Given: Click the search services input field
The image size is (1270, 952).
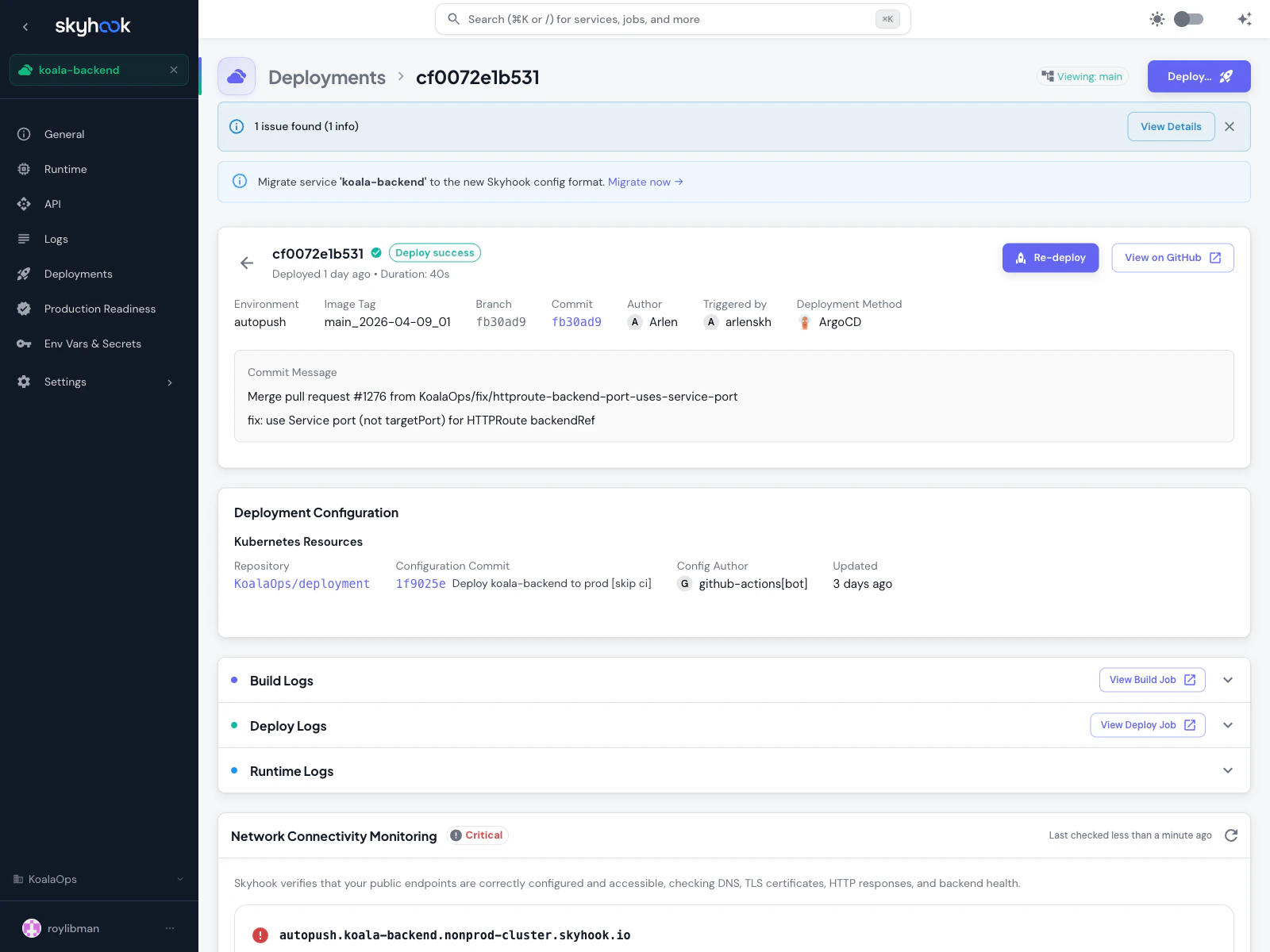Looking at the screenshot, I should point(672,18).
